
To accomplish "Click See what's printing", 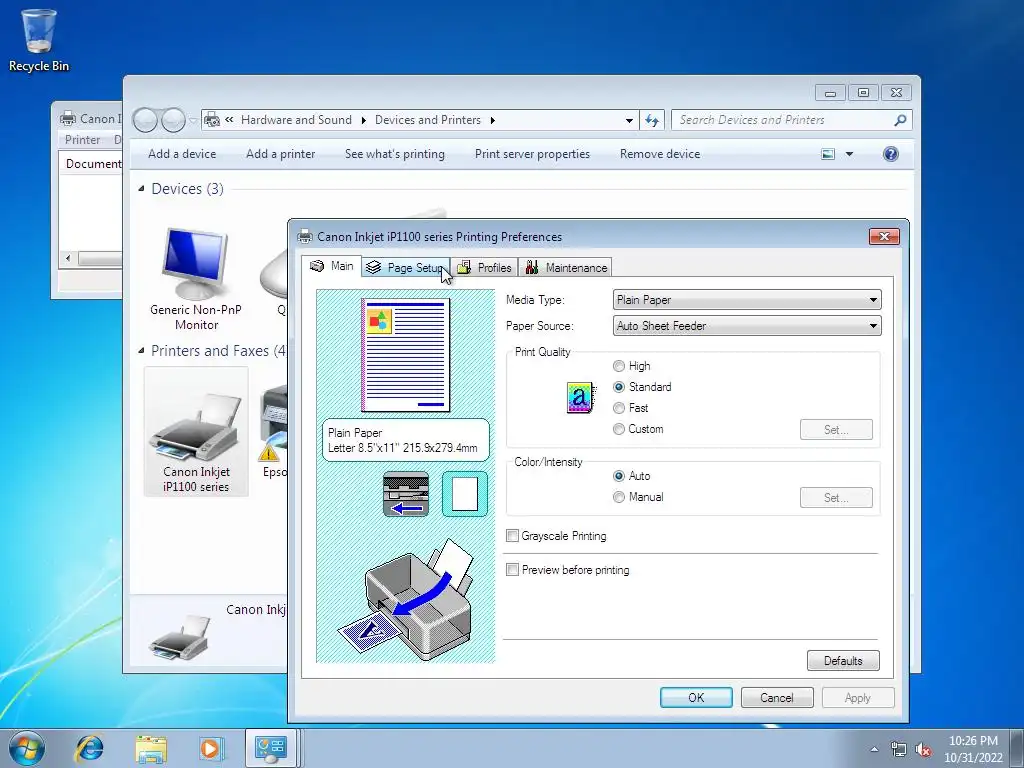I will click(394, 154).
